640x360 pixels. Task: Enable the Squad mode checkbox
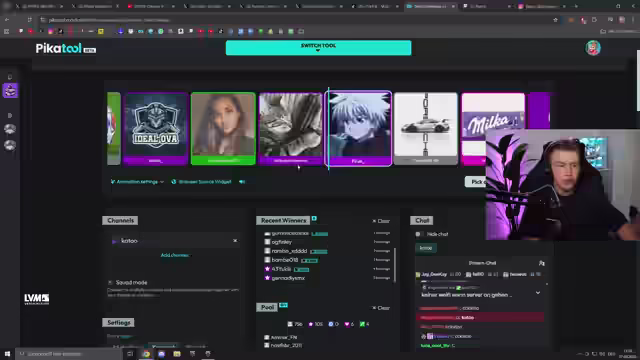click(110, 282)
